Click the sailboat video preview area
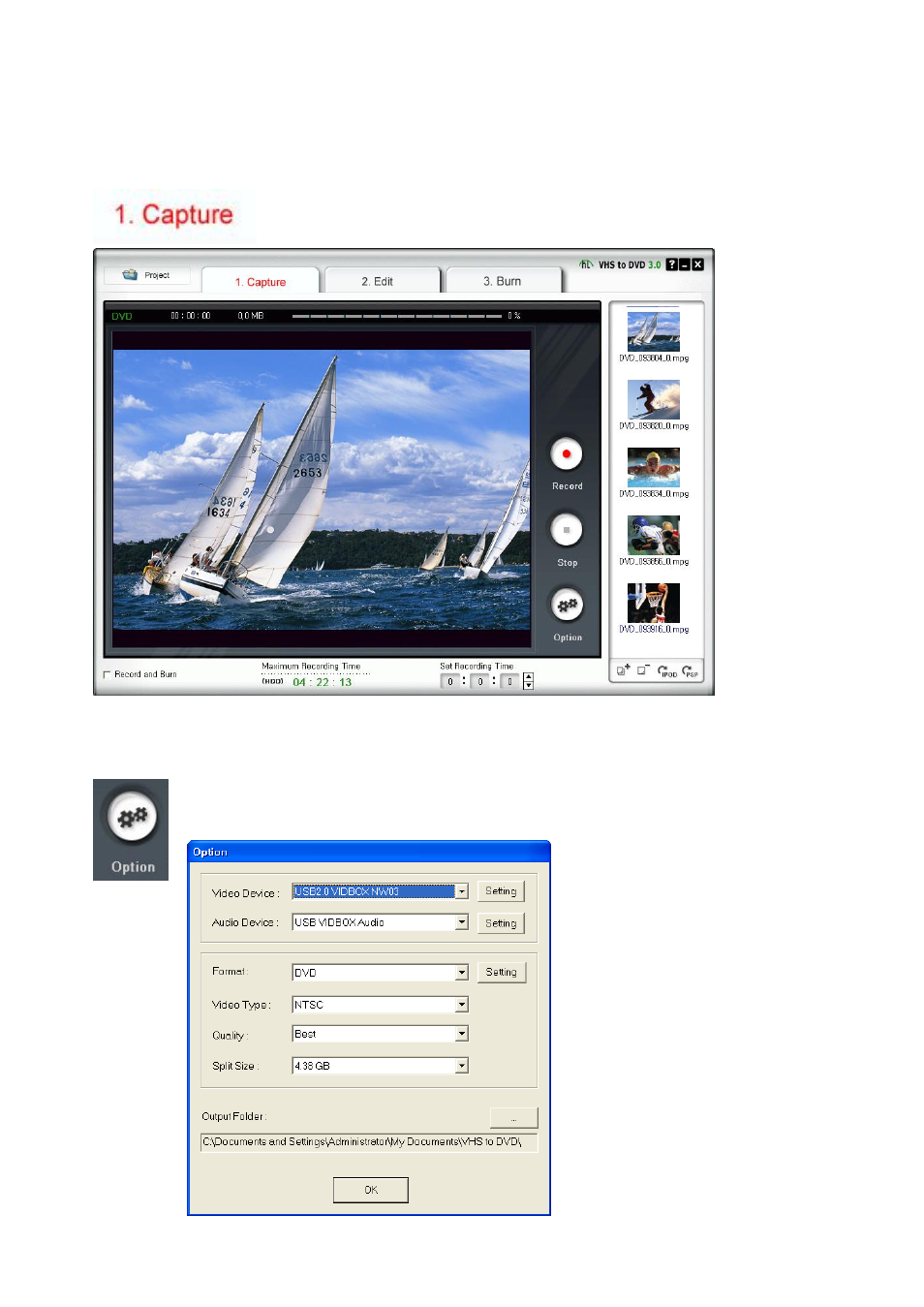The height and width of the screenshot is (1307, 924). (322, 489)
